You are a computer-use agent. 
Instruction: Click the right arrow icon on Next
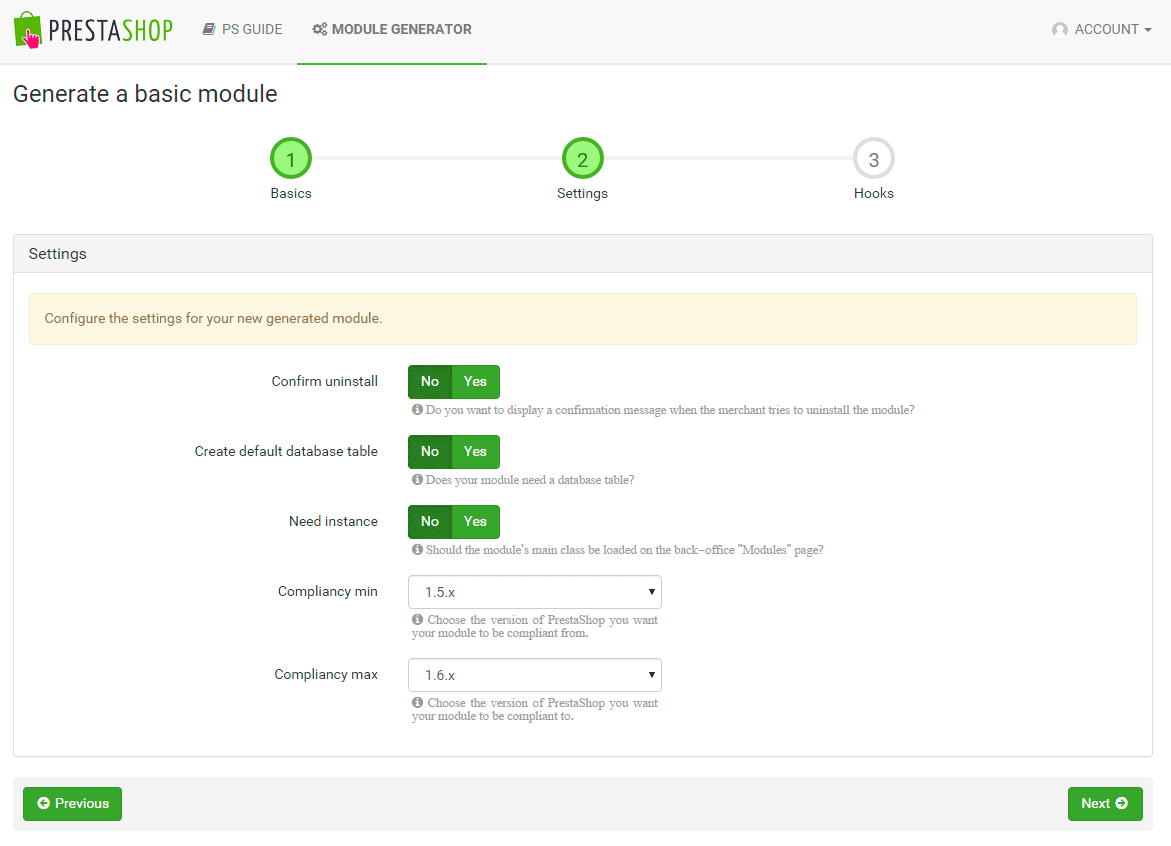point(1122,803)
